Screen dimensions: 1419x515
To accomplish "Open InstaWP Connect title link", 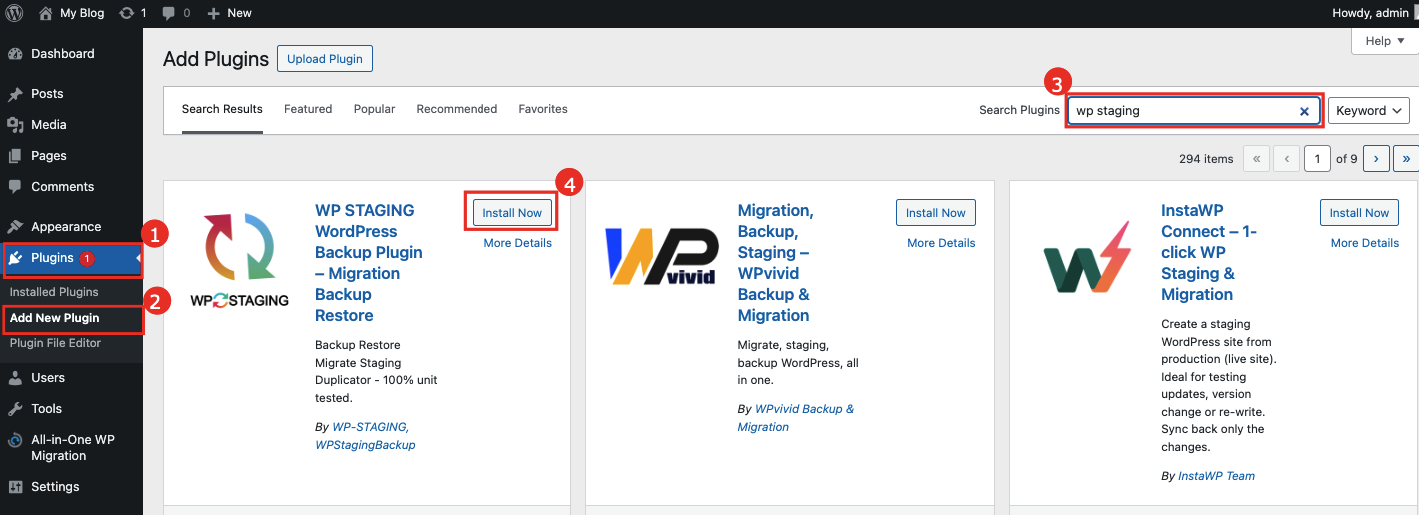I will tap(1209, 252).
